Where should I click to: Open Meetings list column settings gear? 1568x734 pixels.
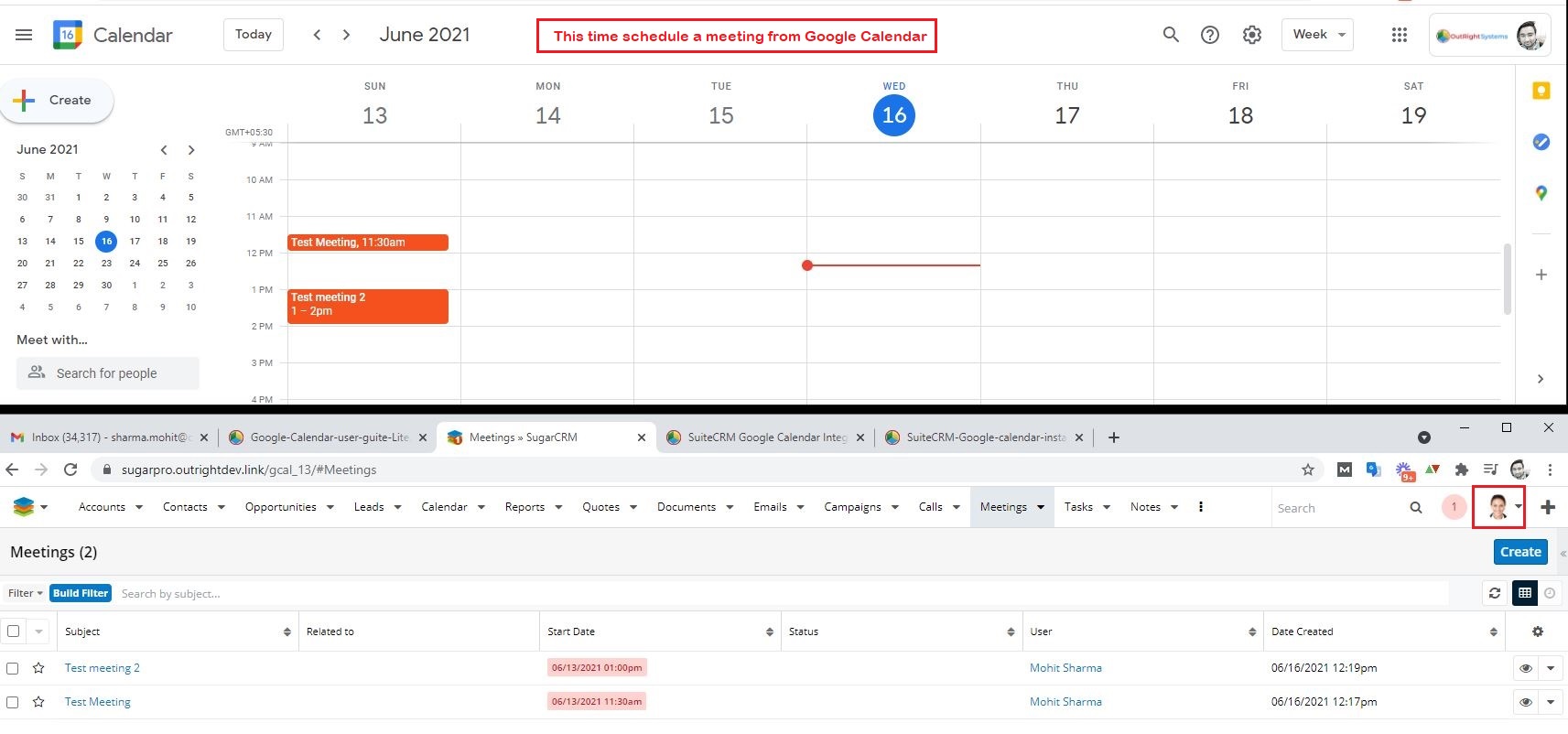[x=1538, y=631]
